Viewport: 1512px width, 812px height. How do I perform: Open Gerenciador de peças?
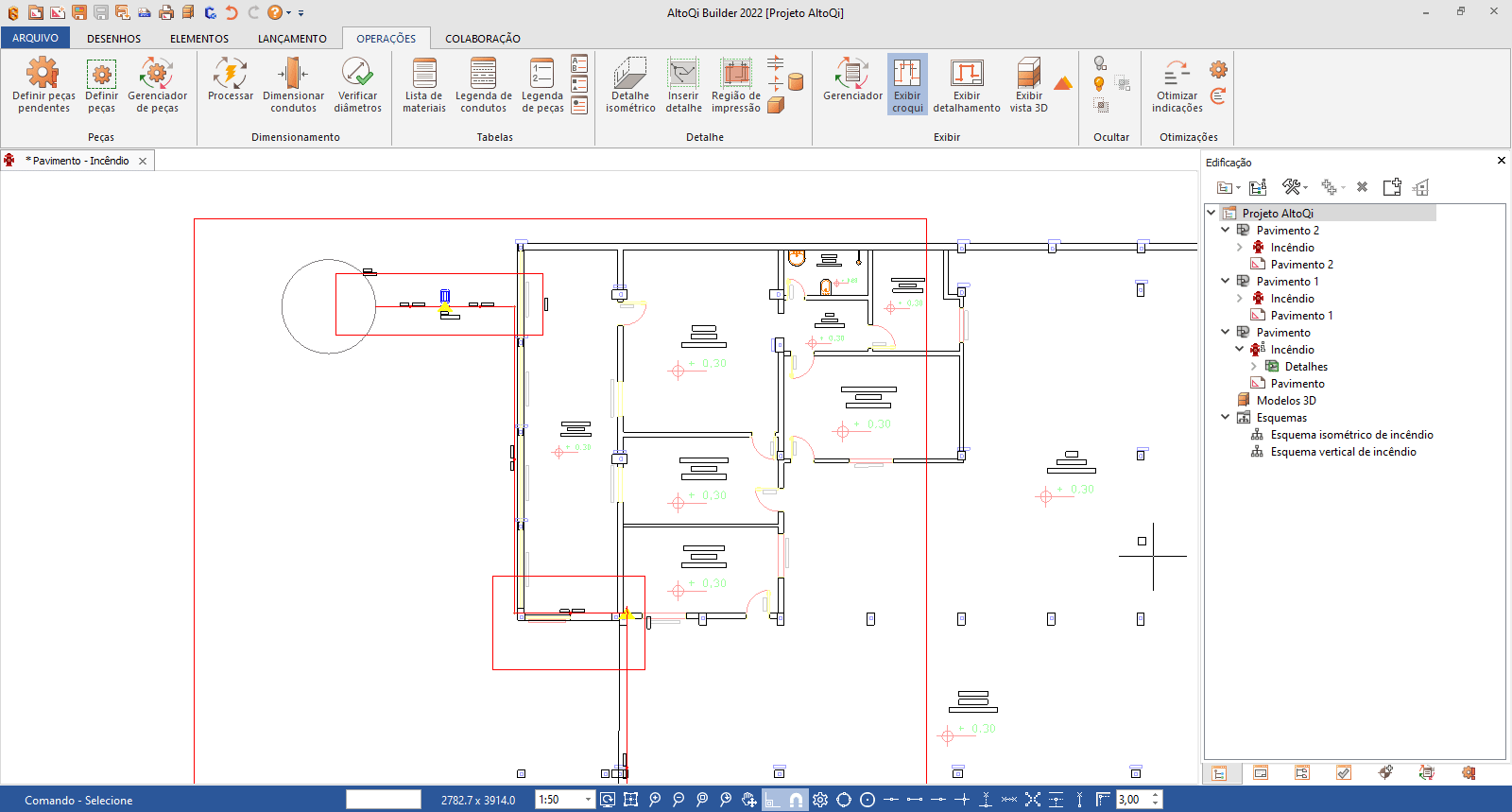157,83
